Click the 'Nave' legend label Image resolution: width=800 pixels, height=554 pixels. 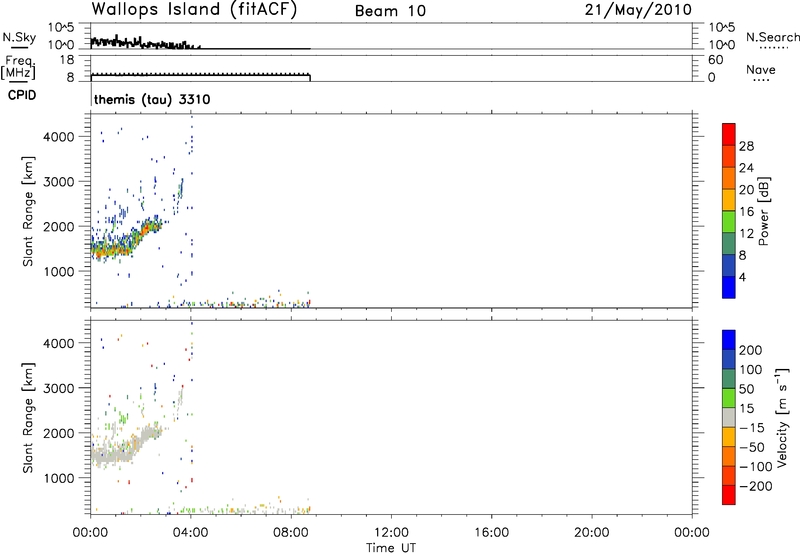click(x=761, y=70)
